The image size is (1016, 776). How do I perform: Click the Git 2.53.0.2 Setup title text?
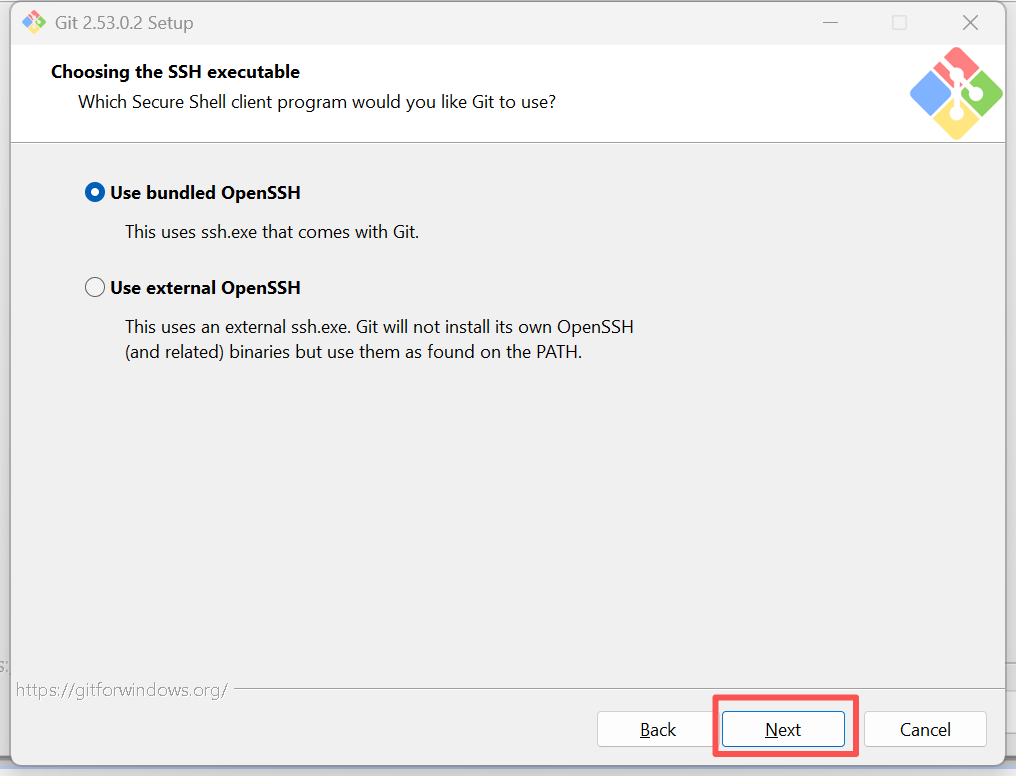(x=124, y=23)
